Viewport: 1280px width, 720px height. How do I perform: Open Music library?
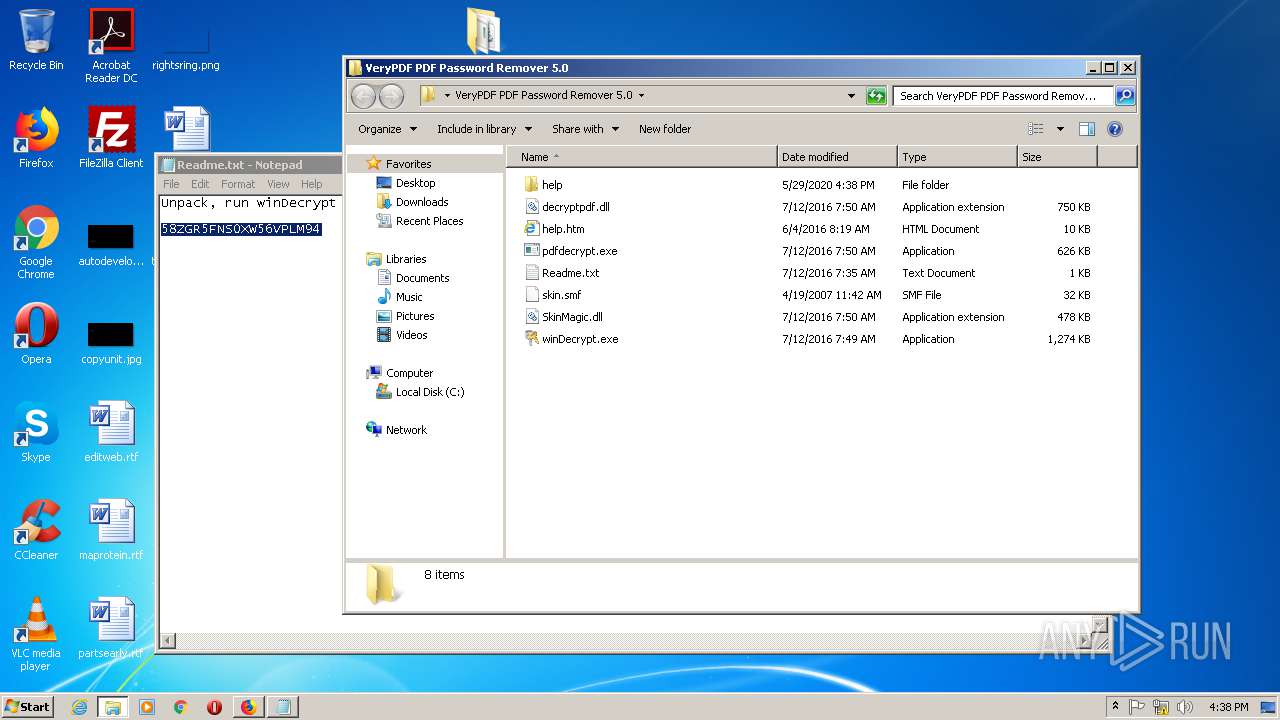(x=400, y=297)
